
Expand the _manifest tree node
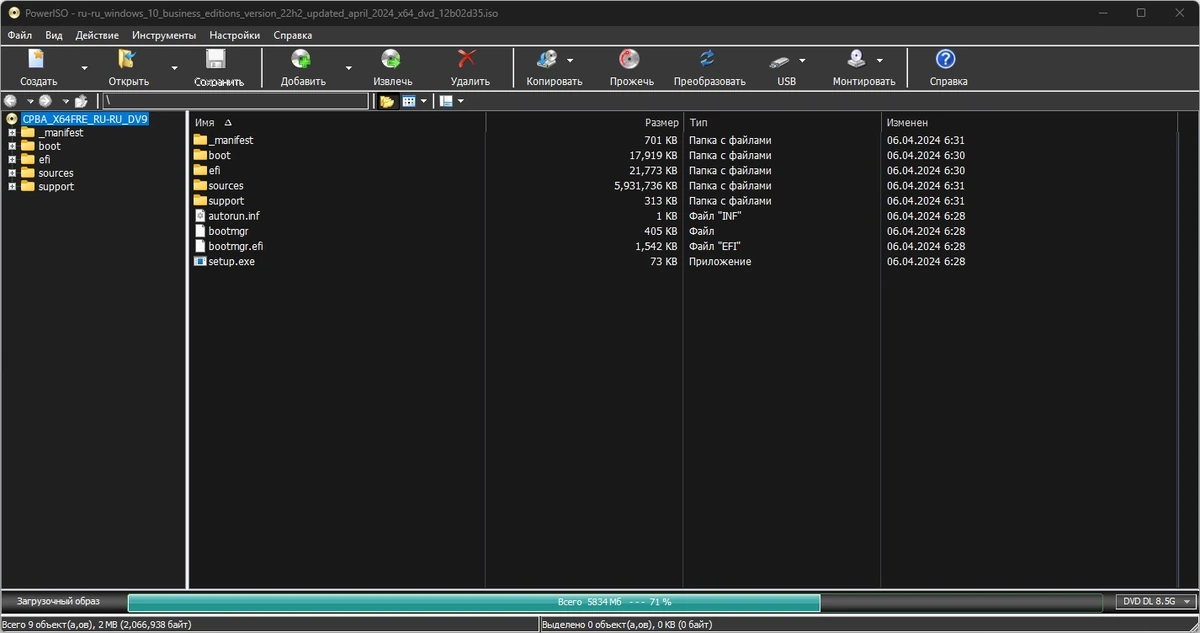(12, 133)
